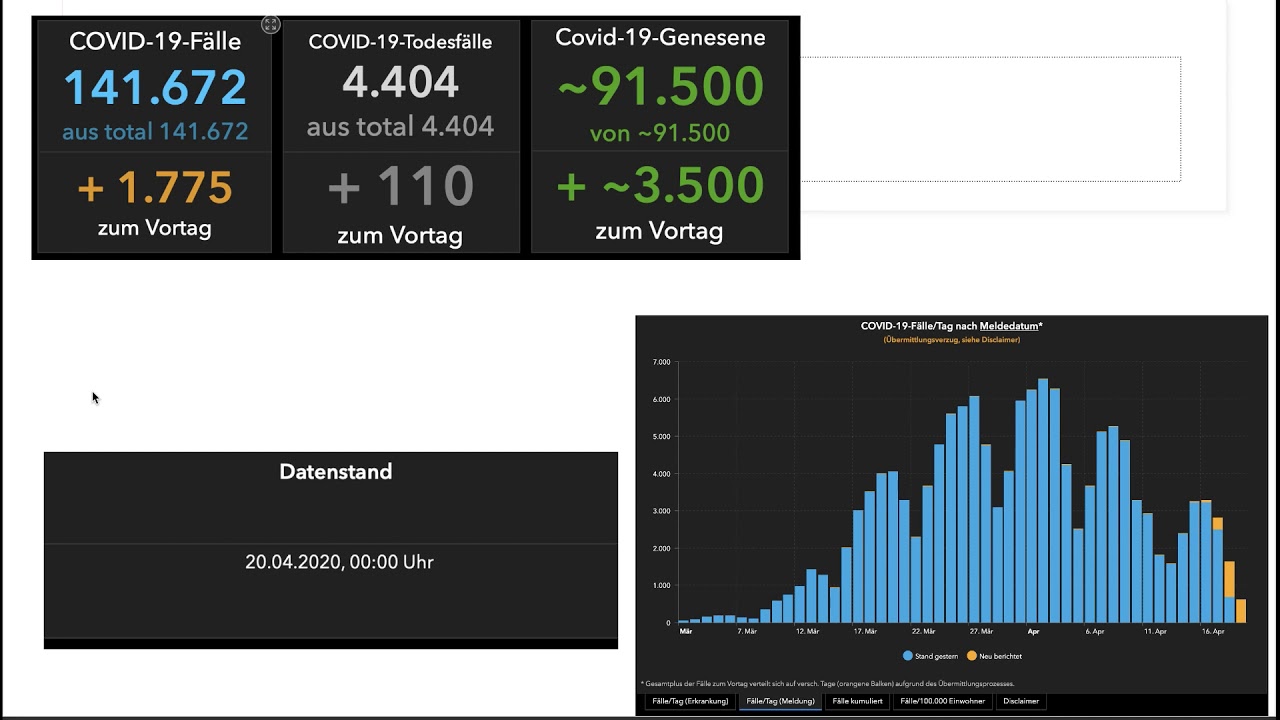This screenshot has height=720, width=1280.
Task: Click the Übermittlungsverzug disclaimer subtitle
Action: tap(951, 340)
